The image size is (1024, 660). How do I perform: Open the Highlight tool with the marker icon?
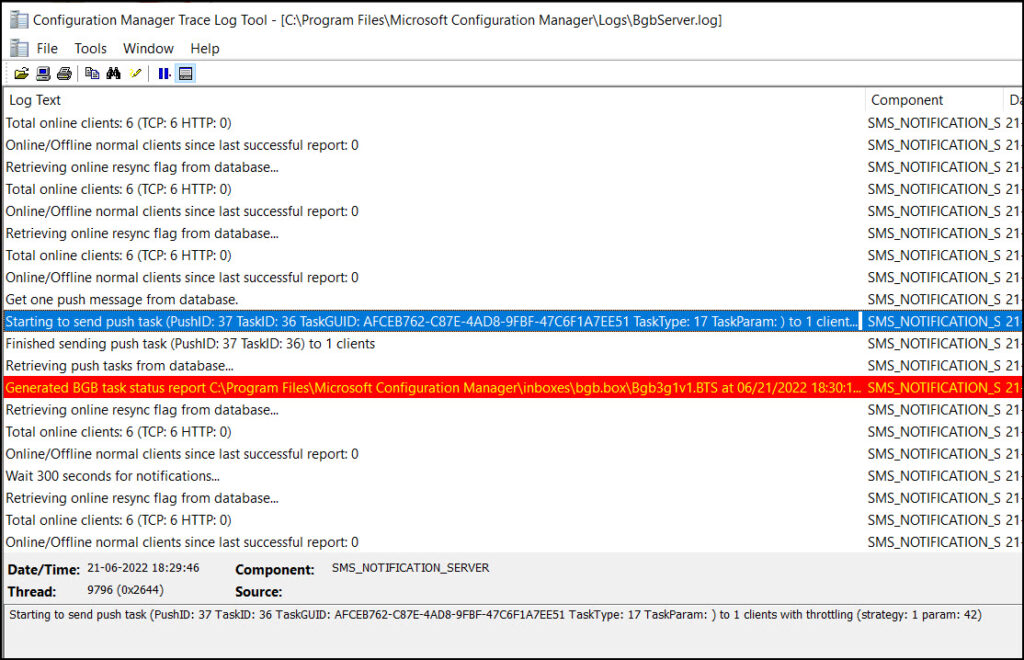(x=135, y=74)
